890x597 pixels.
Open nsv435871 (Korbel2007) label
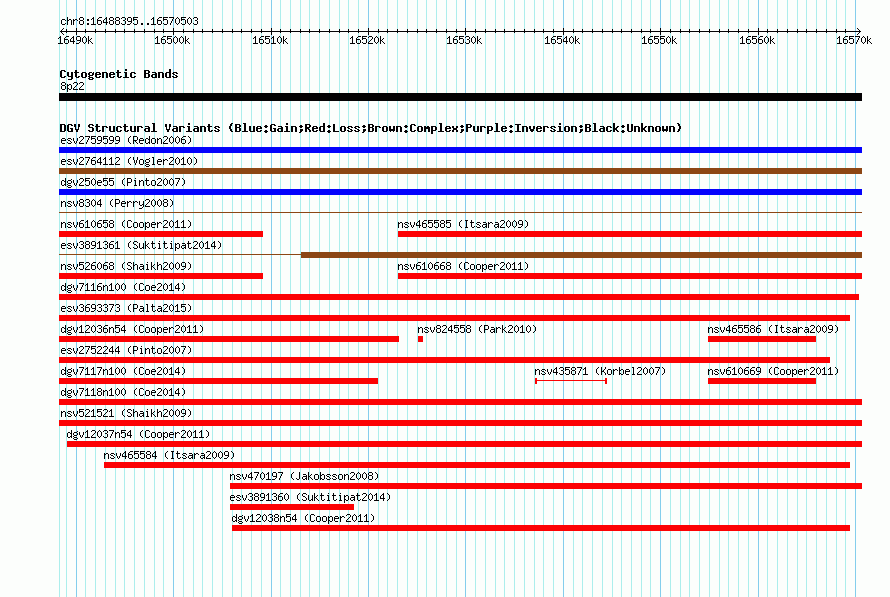coord(600,371)
